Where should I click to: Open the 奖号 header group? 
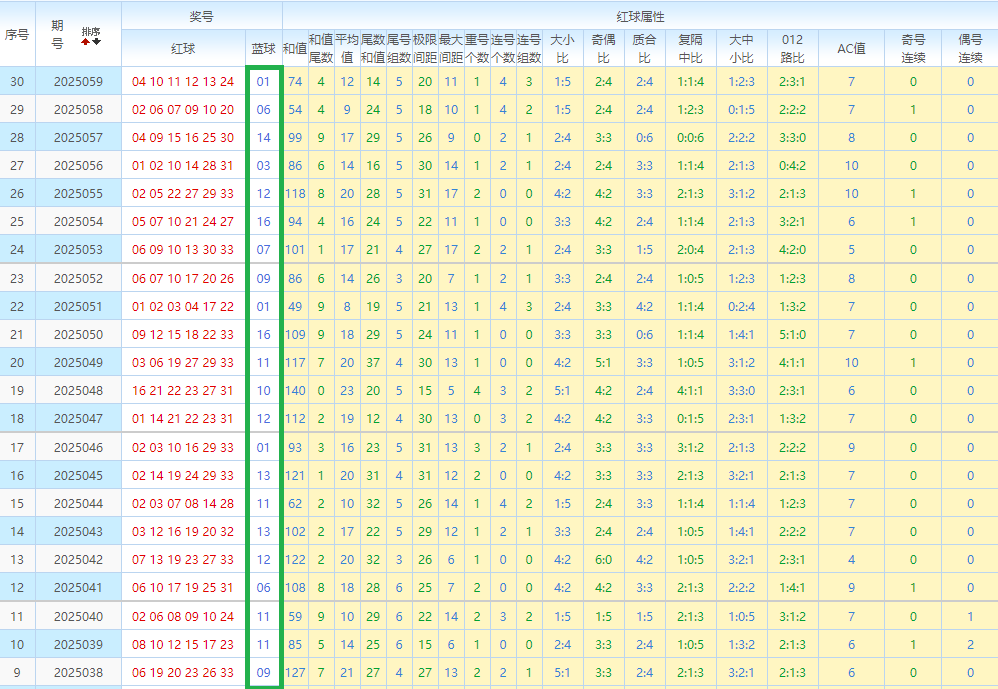202,17
